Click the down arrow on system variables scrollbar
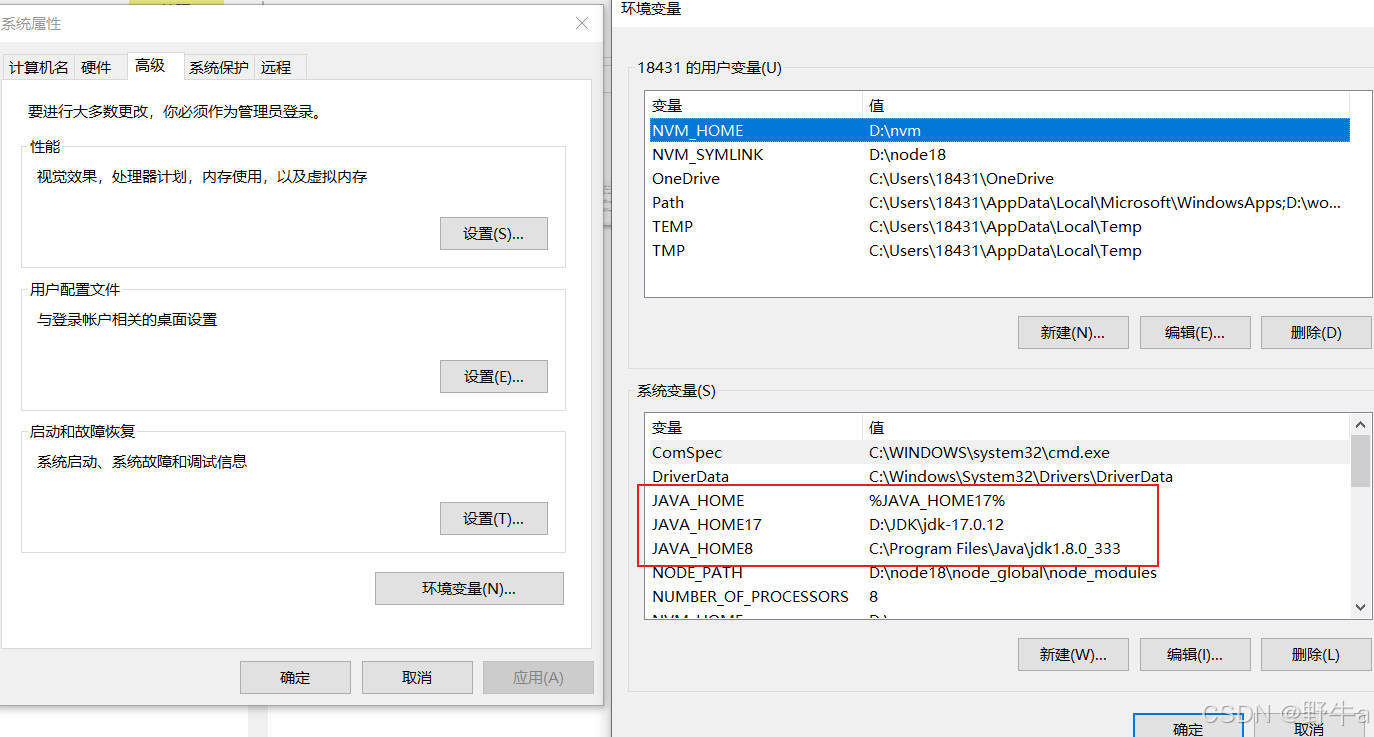Viewport: 1374px width, 737px height. (1360, 606)
